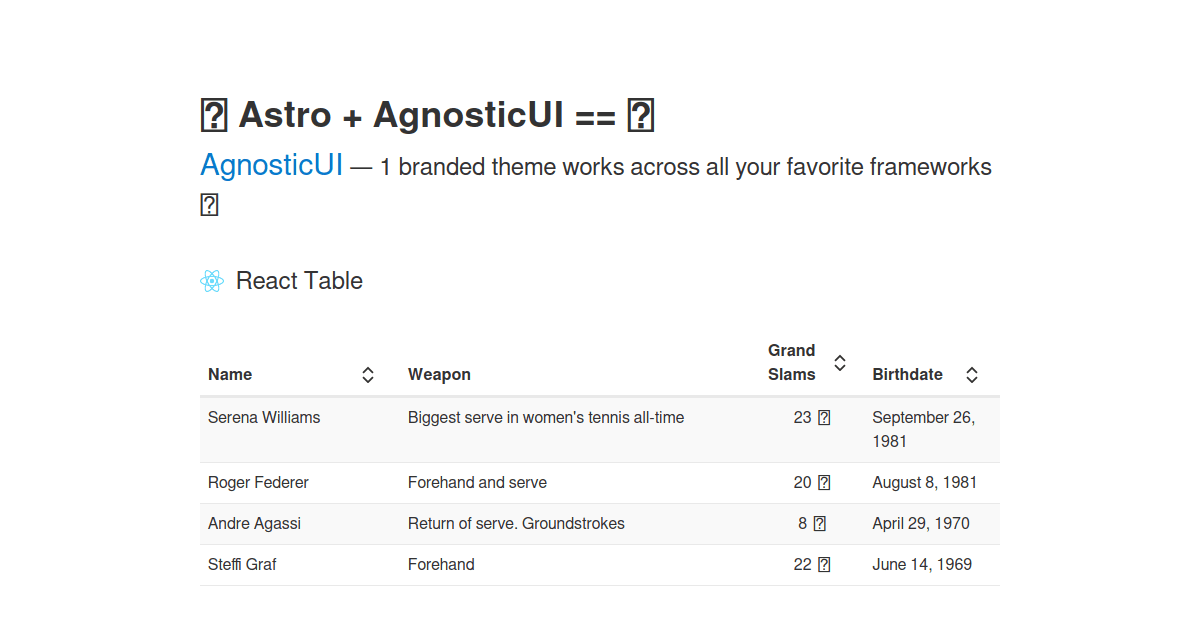The image size is (1200, 630).
Task: Click info icon beside Roger Federer's 20 slams
Action: (x=824, y=482)
